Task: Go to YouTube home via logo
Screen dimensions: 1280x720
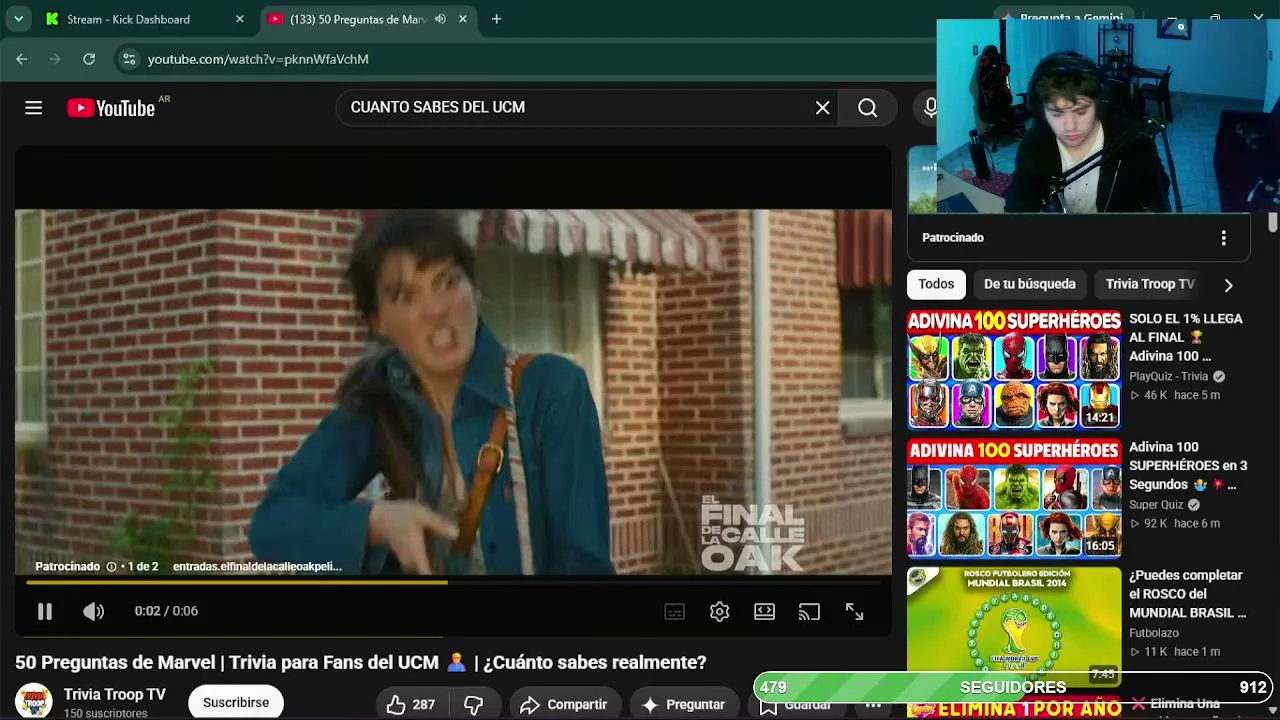Action: (x=111, y=108)
